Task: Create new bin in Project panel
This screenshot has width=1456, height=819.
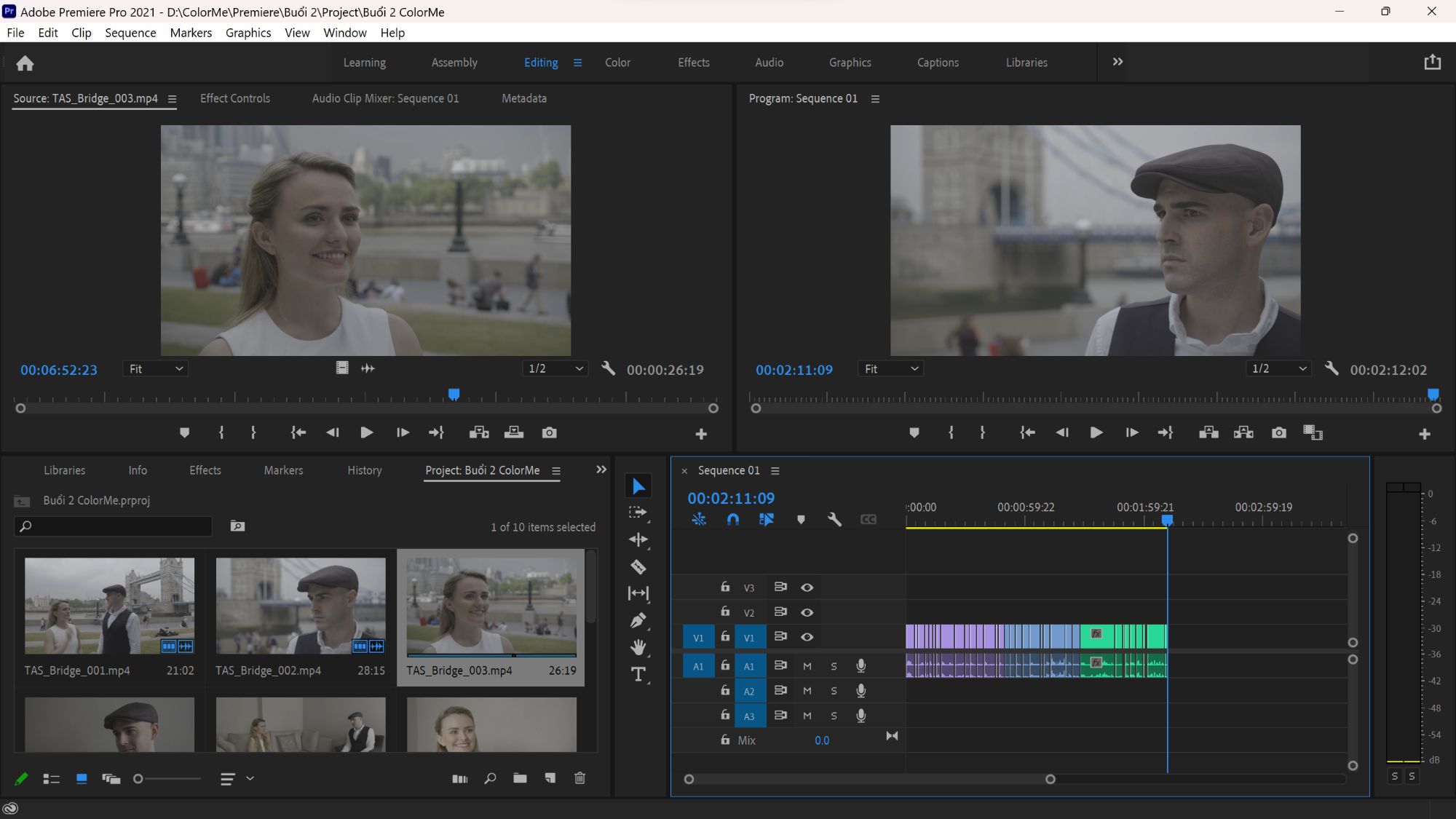Action: [x=520, y=778]
